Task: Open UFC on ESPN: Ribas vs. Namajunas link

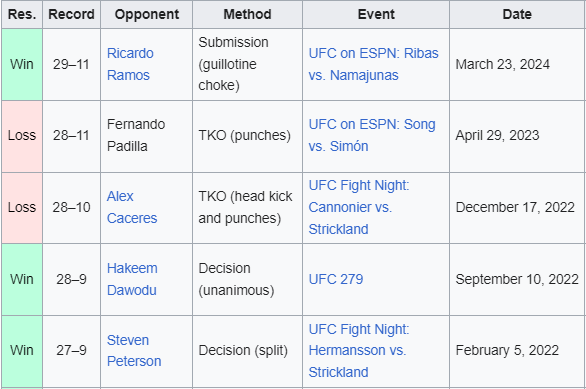Action: click(373, 64)
